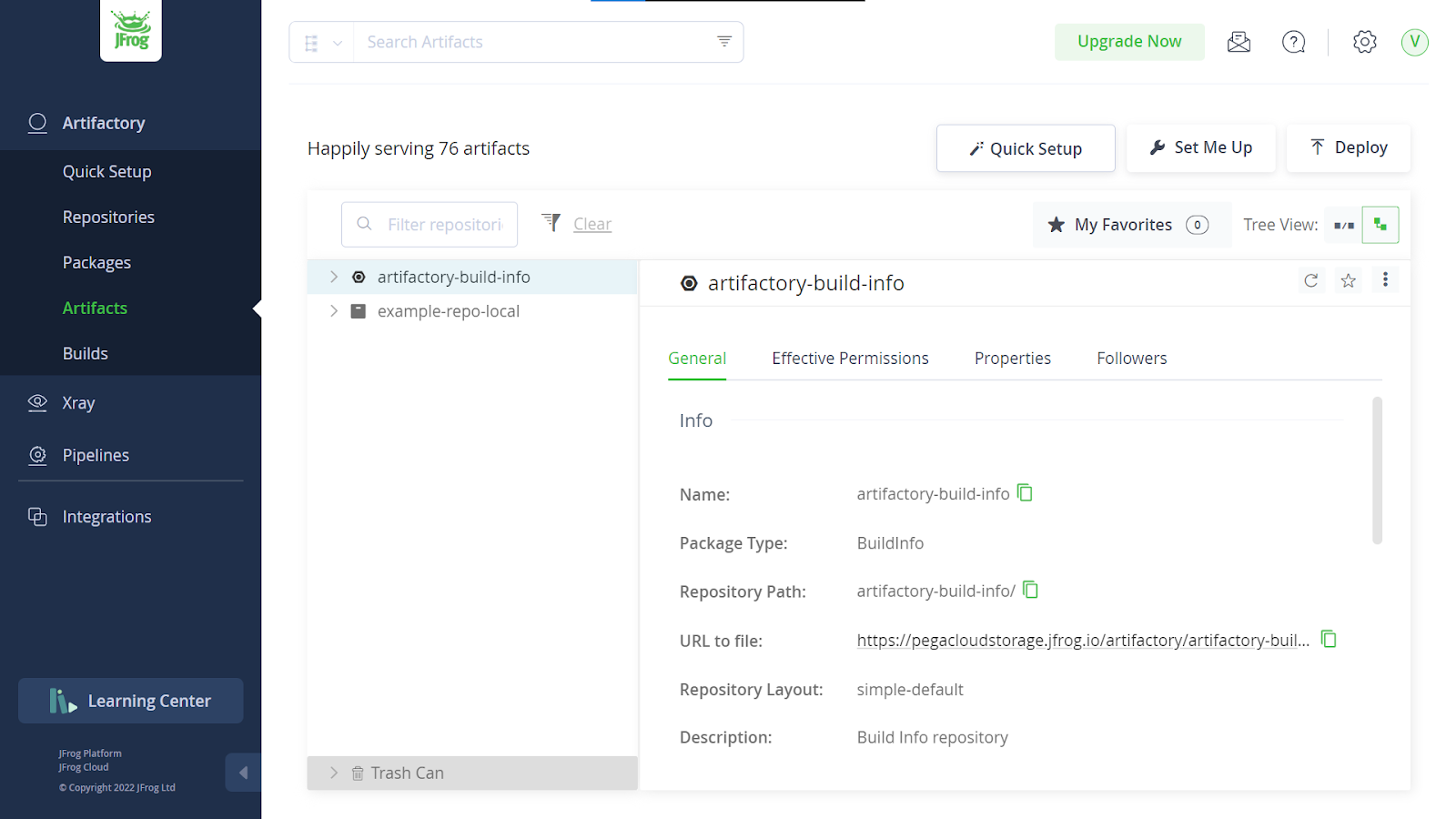Screen dimensions: 1456x819
Task: Click the JFrog logo
Action: pos(131,30)
